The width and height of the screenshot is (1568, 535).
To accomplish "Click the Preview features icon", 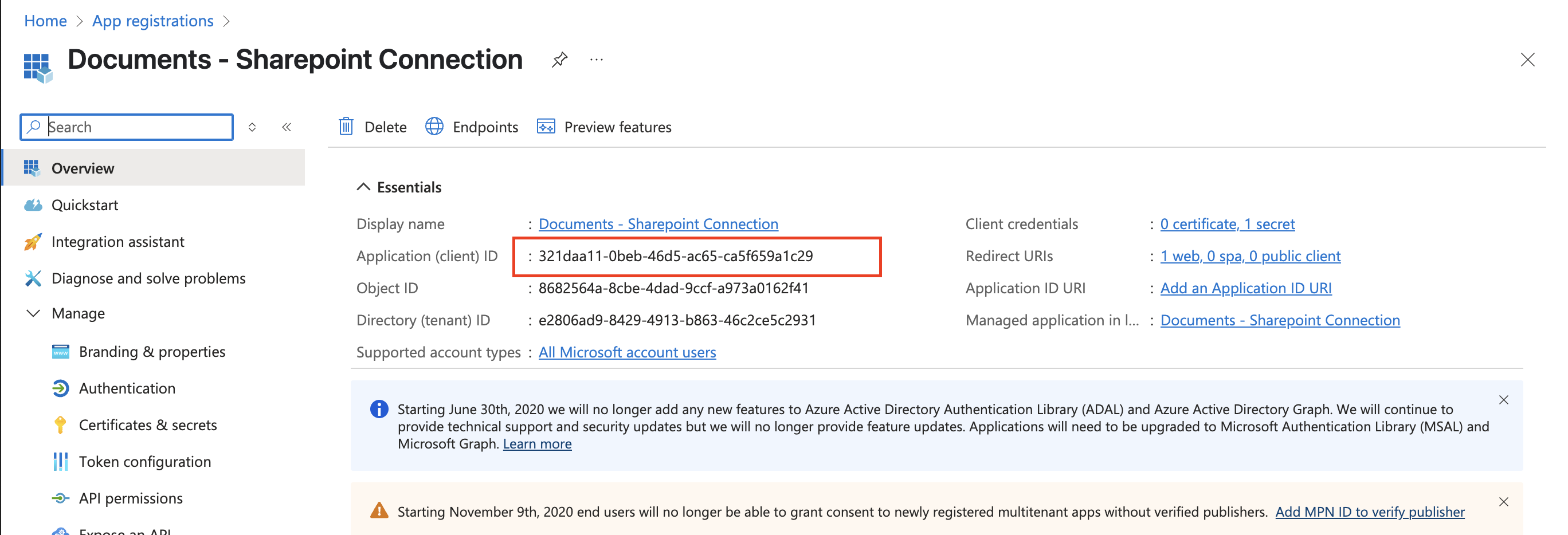I will 547,127.
